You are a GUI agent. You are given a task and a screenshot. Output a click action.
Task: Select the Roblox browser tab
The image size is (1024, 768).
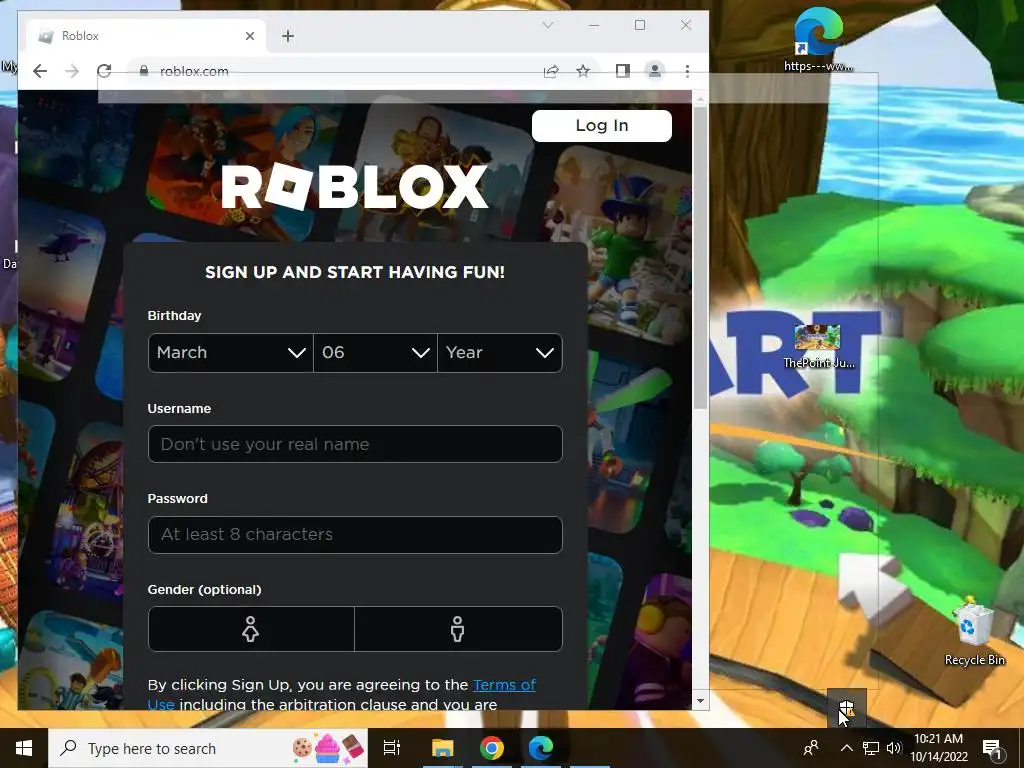tap(146, 36)
